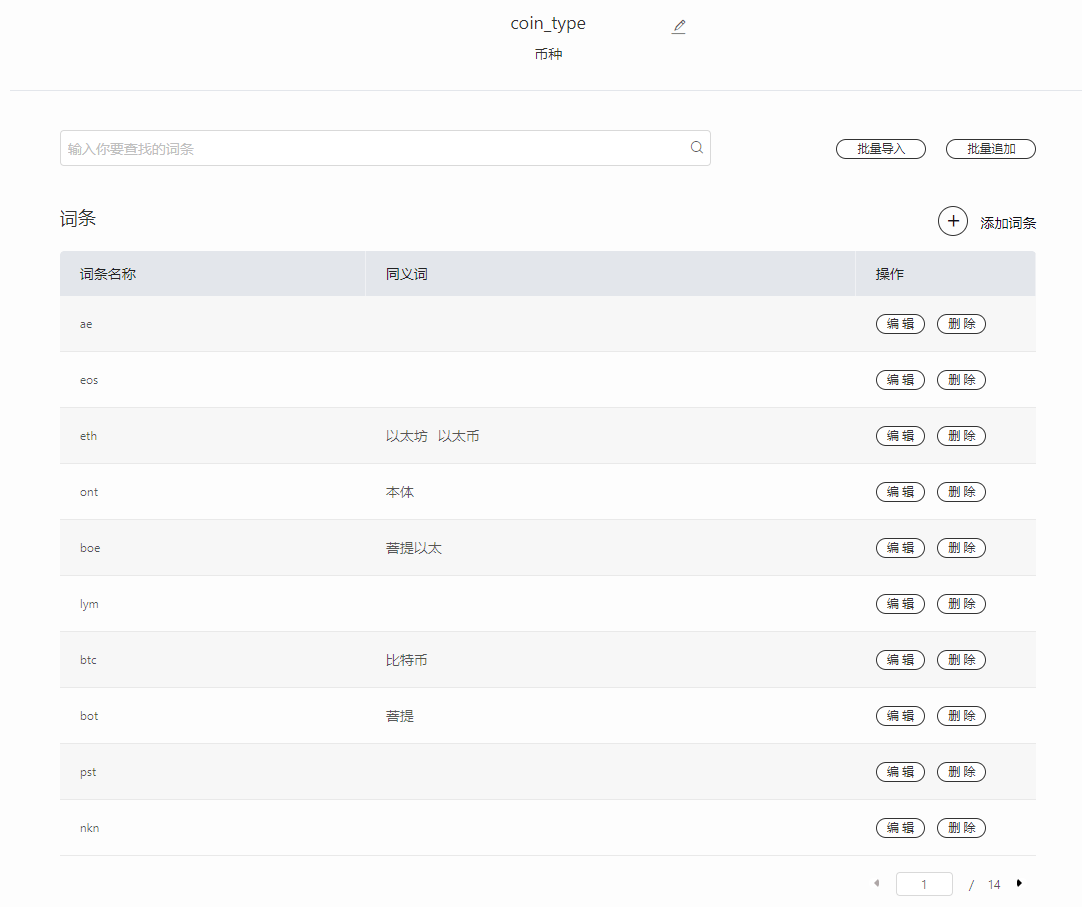This screenshot has width=1082, height=907.
Task: Click the 词条 section heading
Action: (77, 219)
